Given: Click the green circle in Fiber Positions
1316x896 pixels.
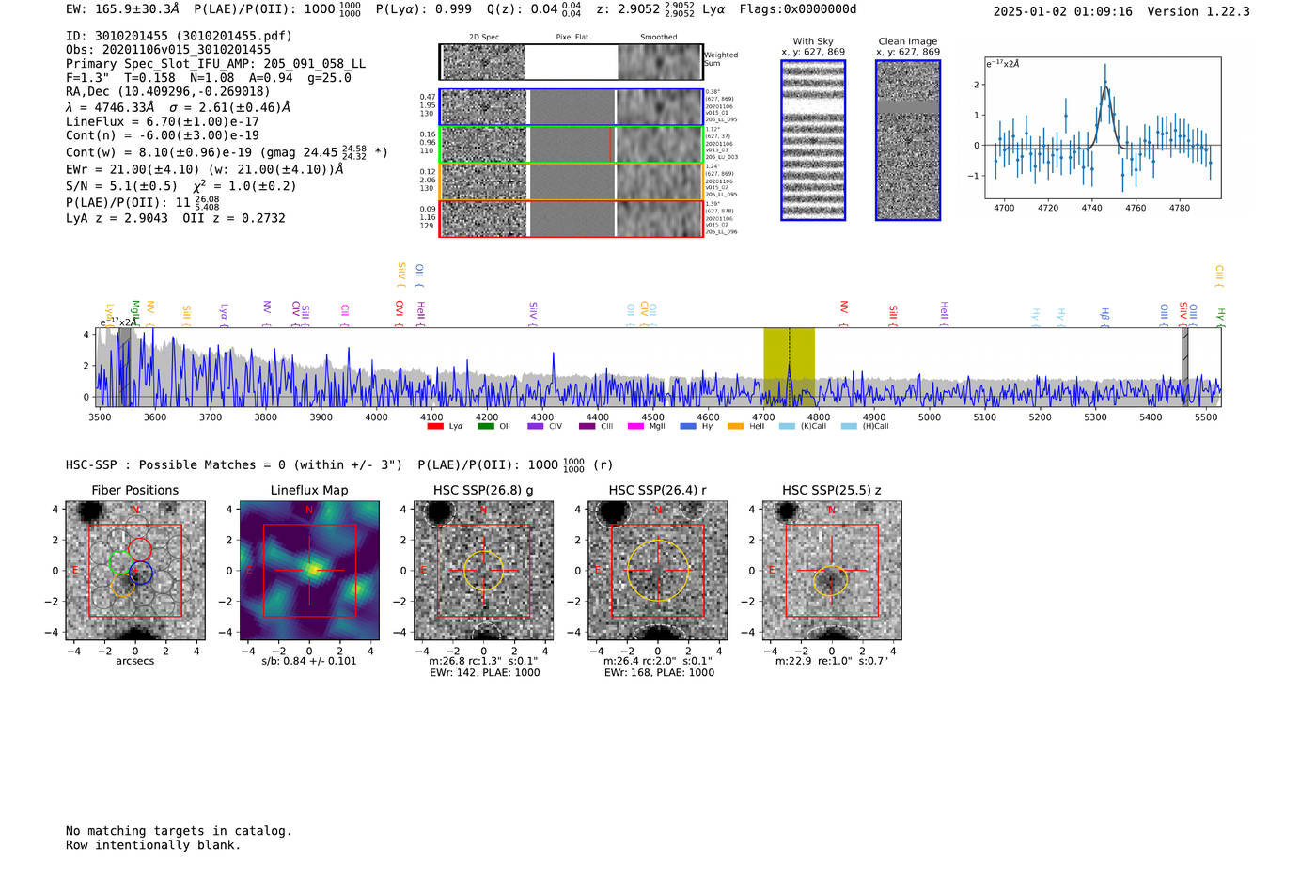Looking at the screenshot, I should pyautogui.click(x=120, y=562).
